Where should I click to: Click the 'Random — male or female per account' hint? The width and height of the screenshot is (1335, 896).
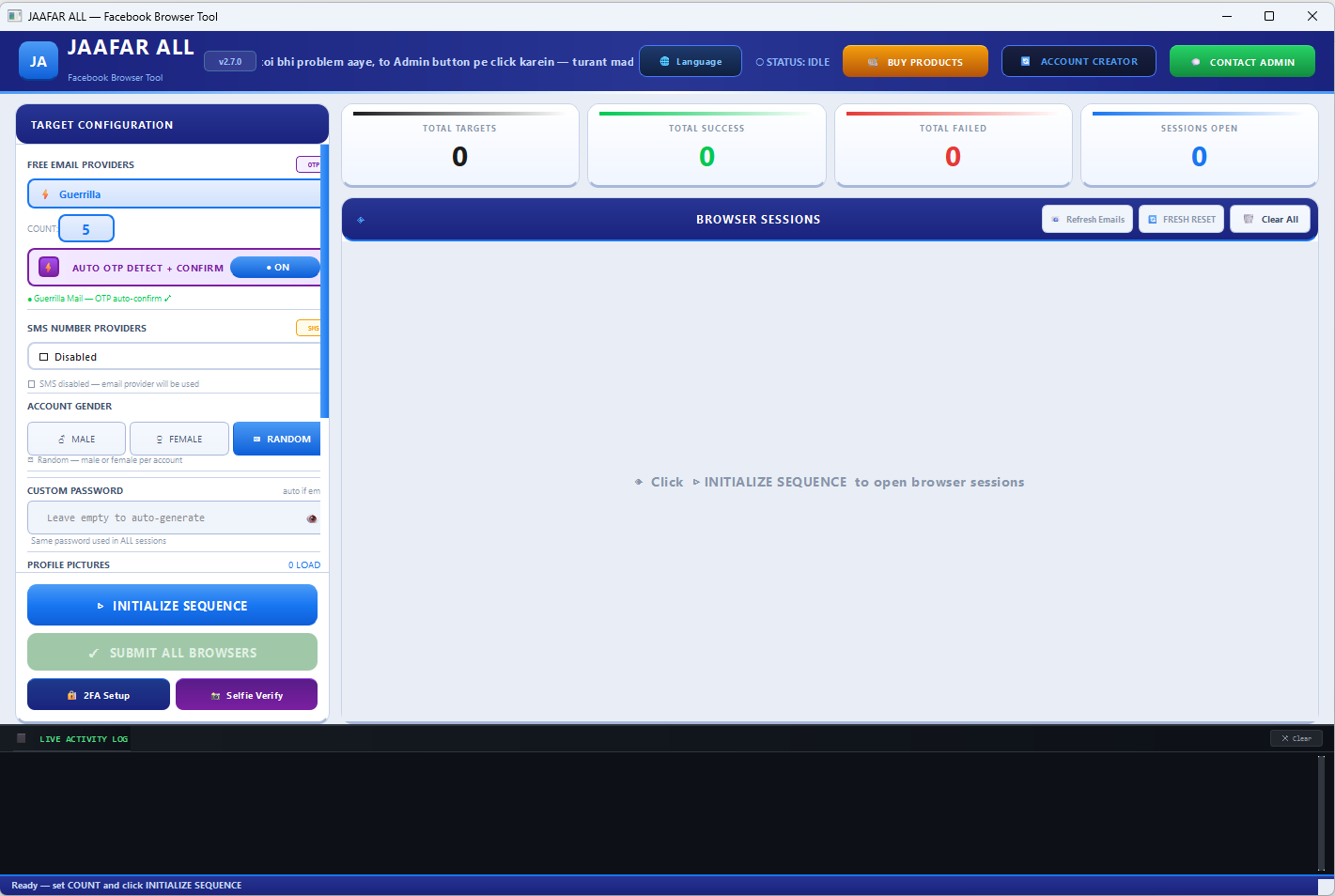[105, 460]
